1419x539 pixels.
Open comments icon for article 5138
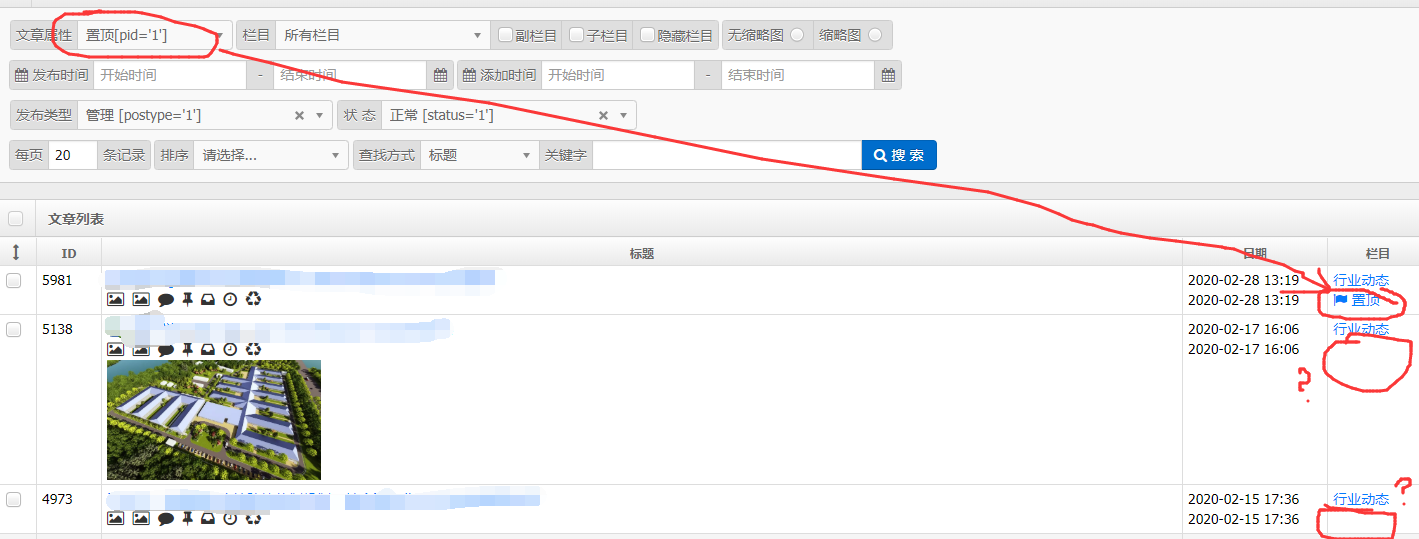[166, 349]
